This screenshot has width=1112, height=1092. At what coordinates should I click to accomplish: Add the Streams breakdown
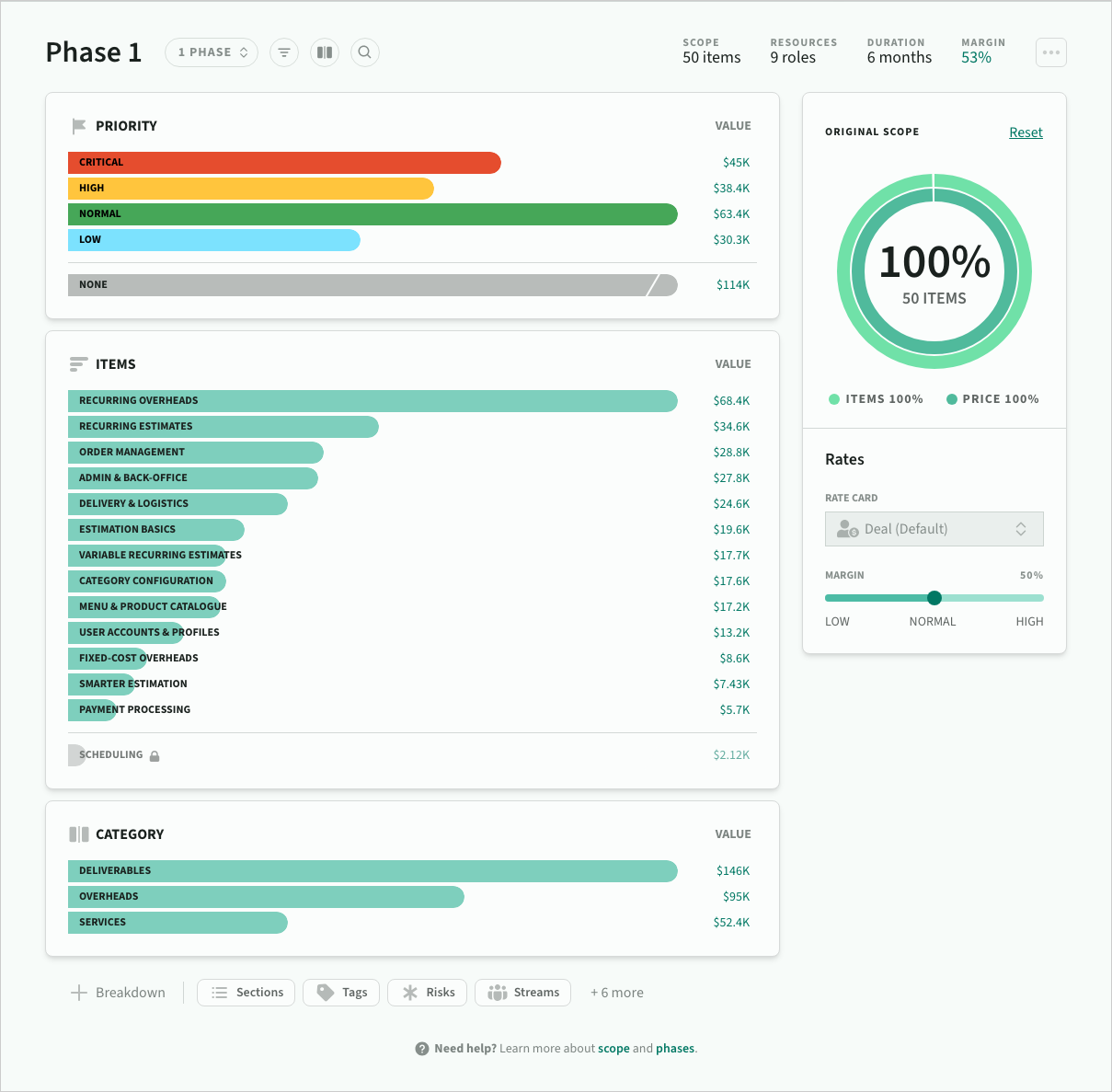tap(522, 993)
